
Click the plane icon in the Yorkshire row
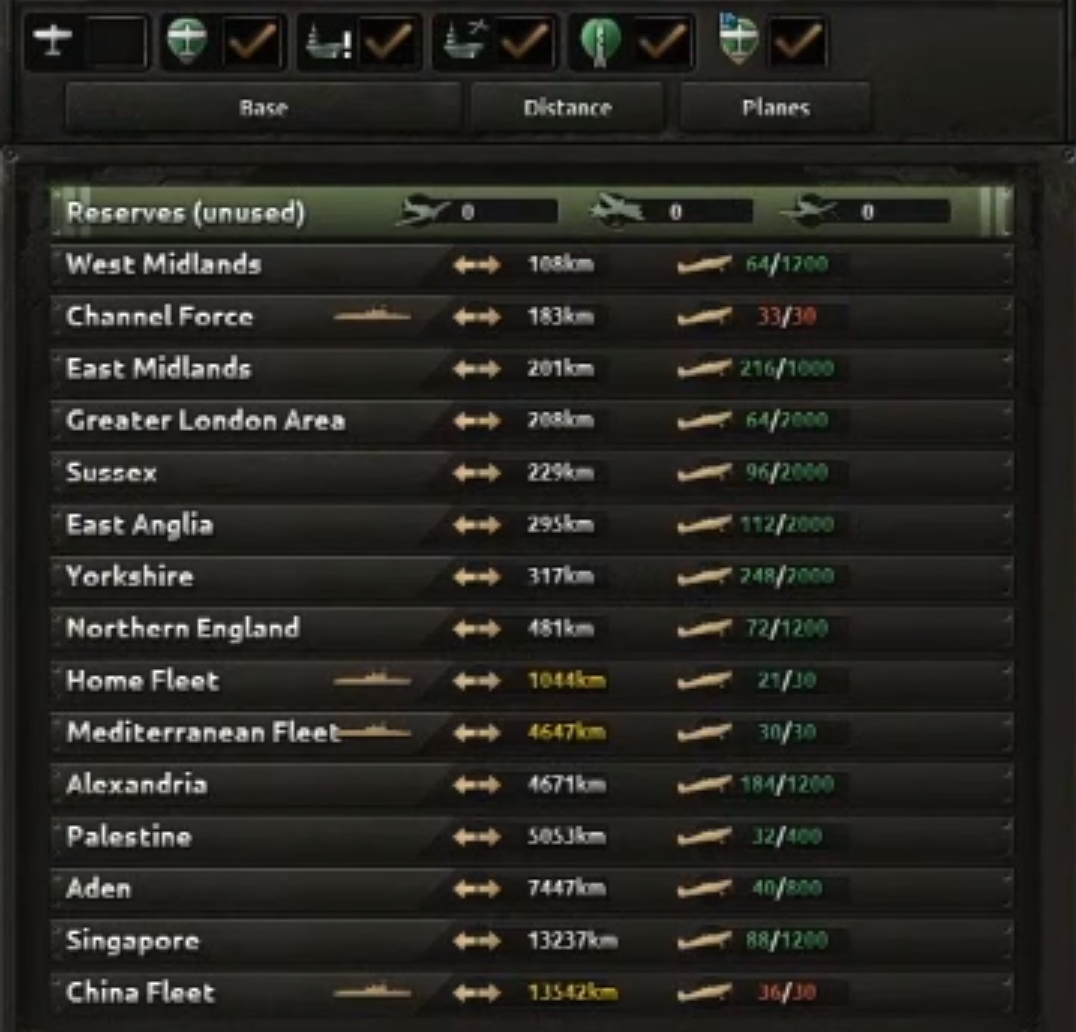(x=704, y=576)
